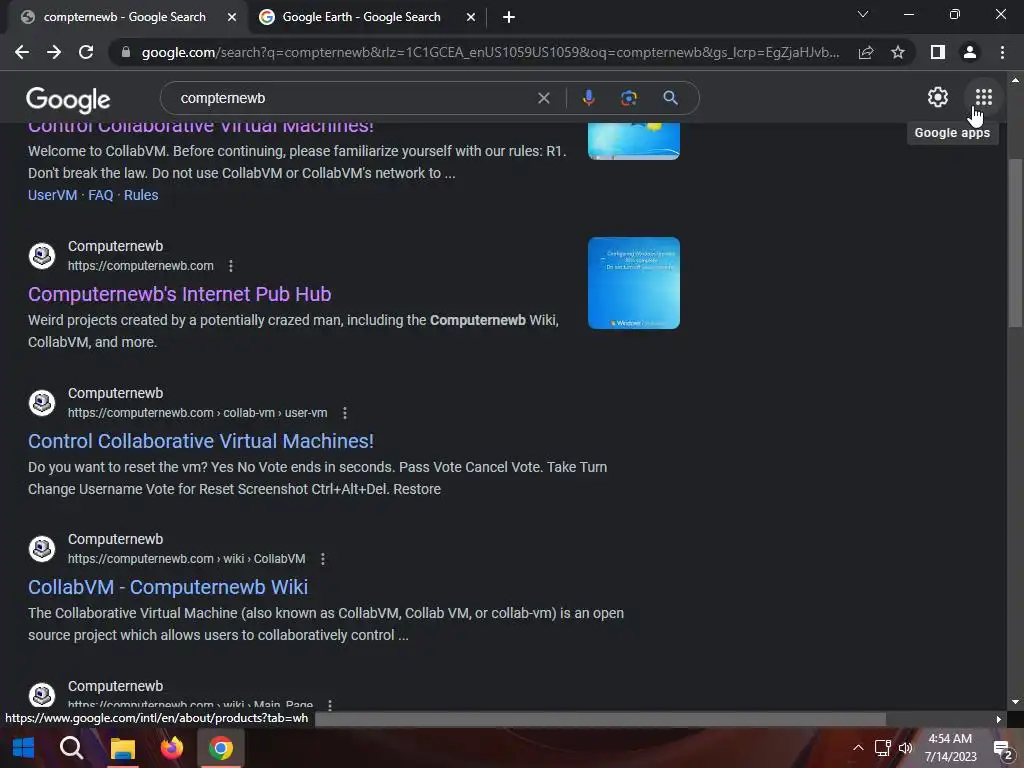Go to the Google logo homepage
This screenshot has width=1024, height=768.
click(x=68, y=99)
